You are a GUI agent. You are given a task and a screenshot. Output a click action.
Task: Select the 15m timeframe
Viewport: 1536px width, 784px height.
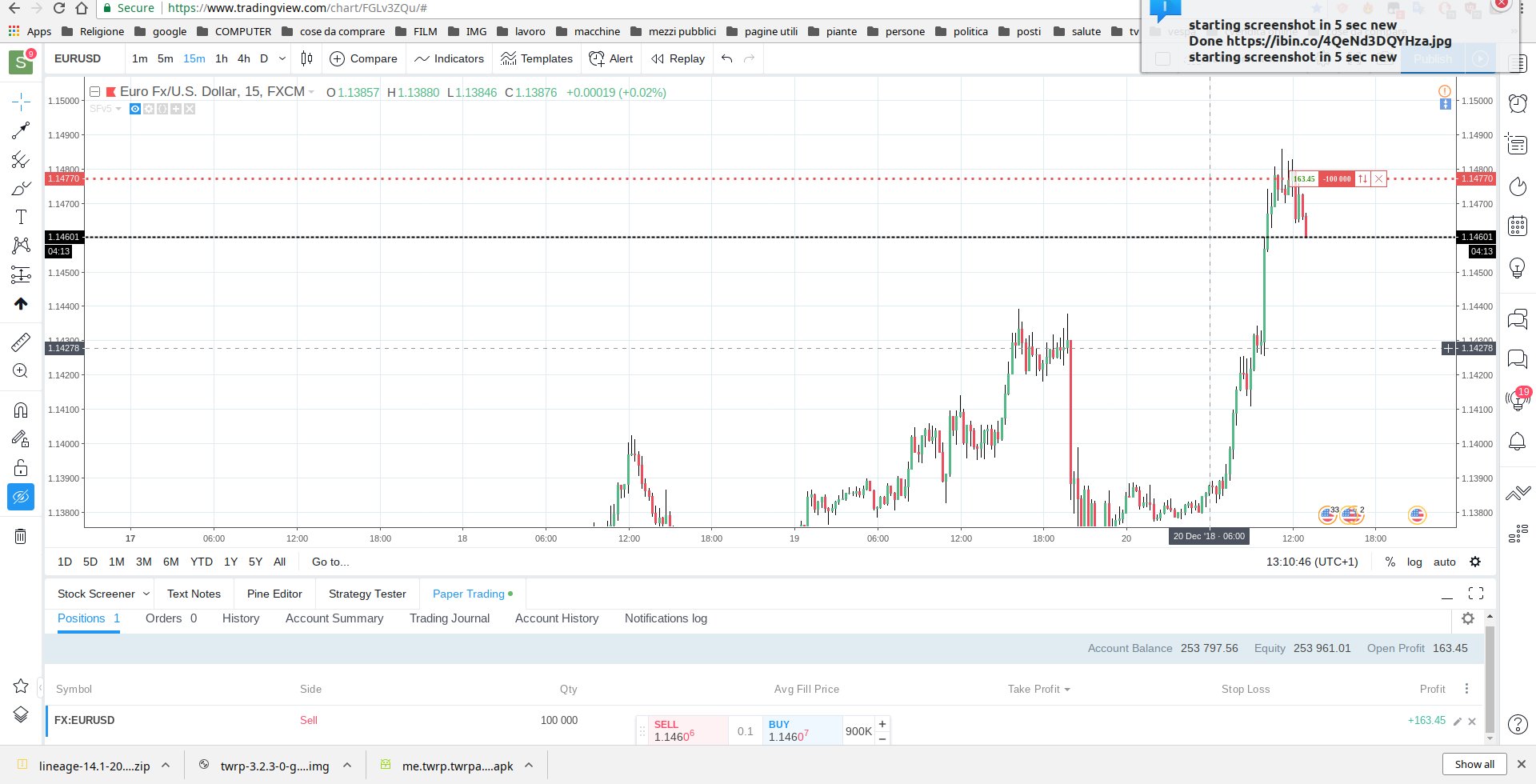coord(194,58)
